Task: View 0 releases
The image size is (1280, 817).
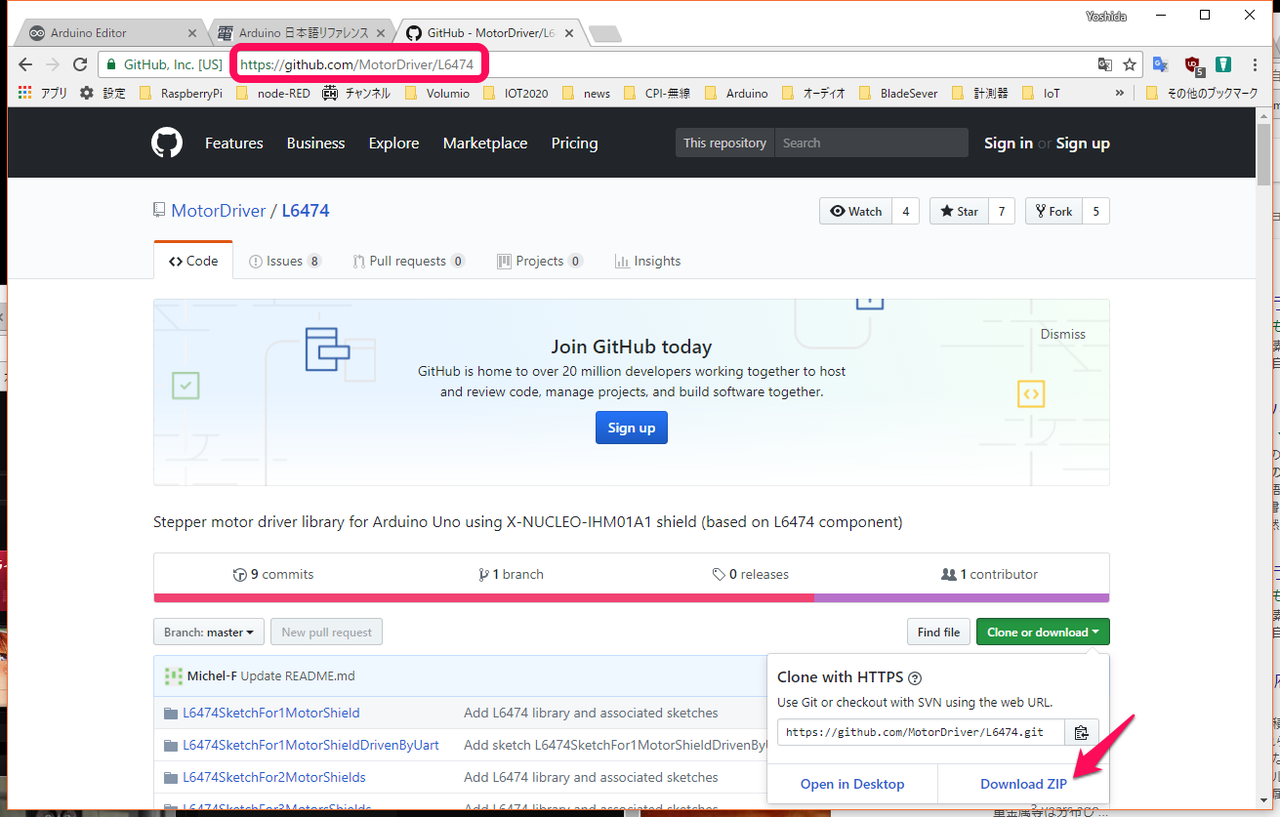Action: click(x=750, y=574)
